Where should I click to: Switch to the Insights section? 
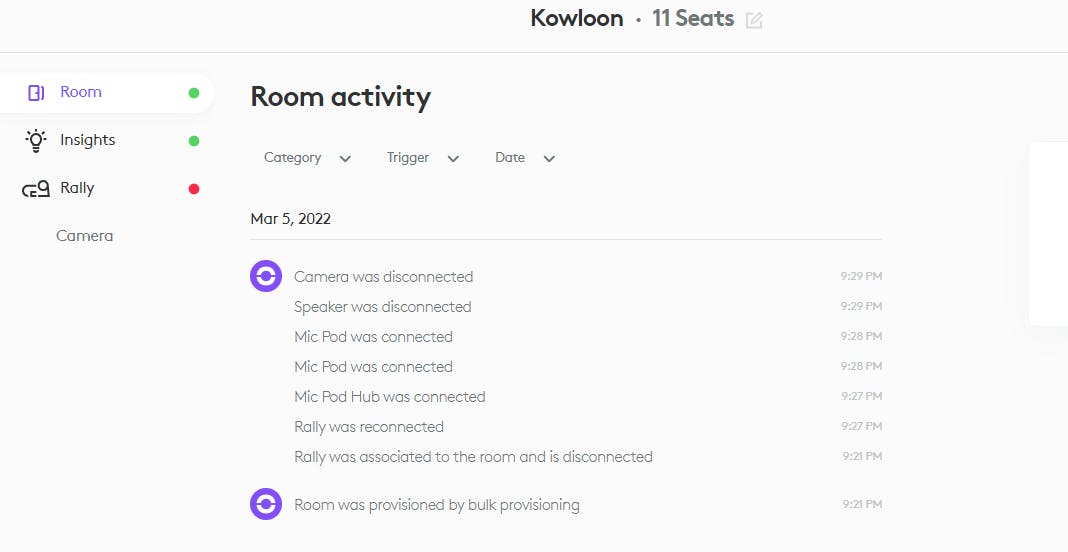pyautogui.click(x=88, y=140)
